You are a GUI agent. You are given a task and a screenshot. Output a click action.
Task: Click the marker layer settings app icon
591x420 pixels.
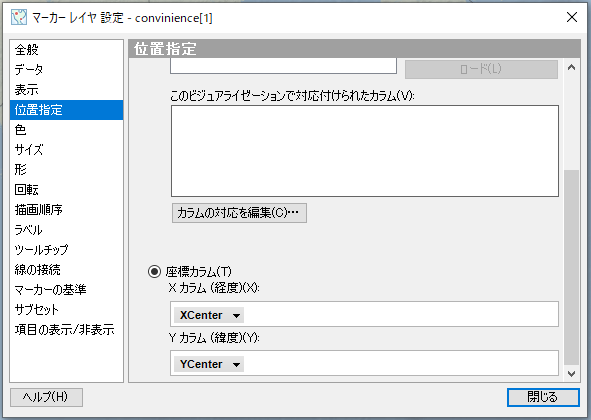click(19, 17)
